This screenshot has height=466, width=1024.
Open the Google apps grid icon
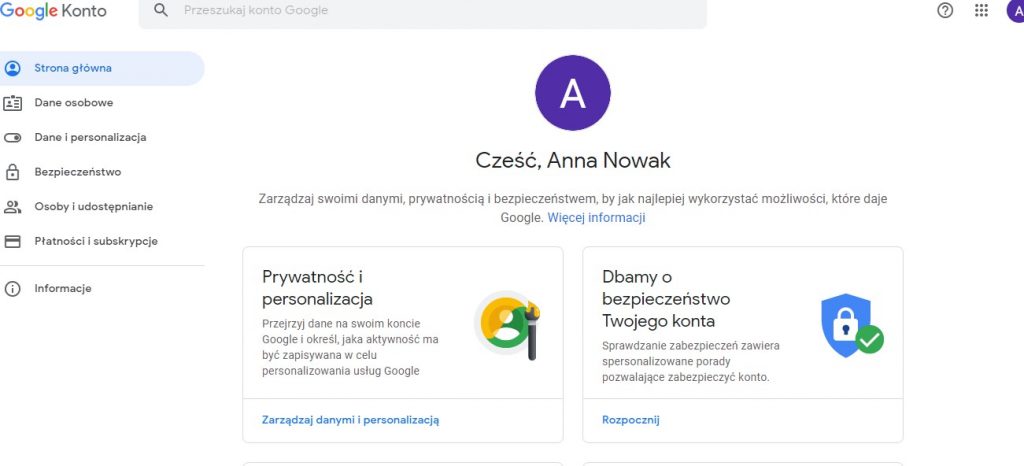click(x=981, y=11)
